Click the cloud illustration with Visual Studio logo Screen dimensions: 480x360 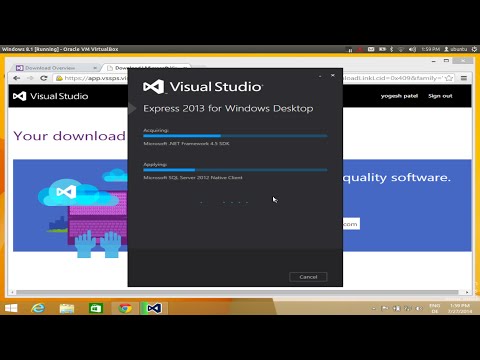tap(78, 192)
